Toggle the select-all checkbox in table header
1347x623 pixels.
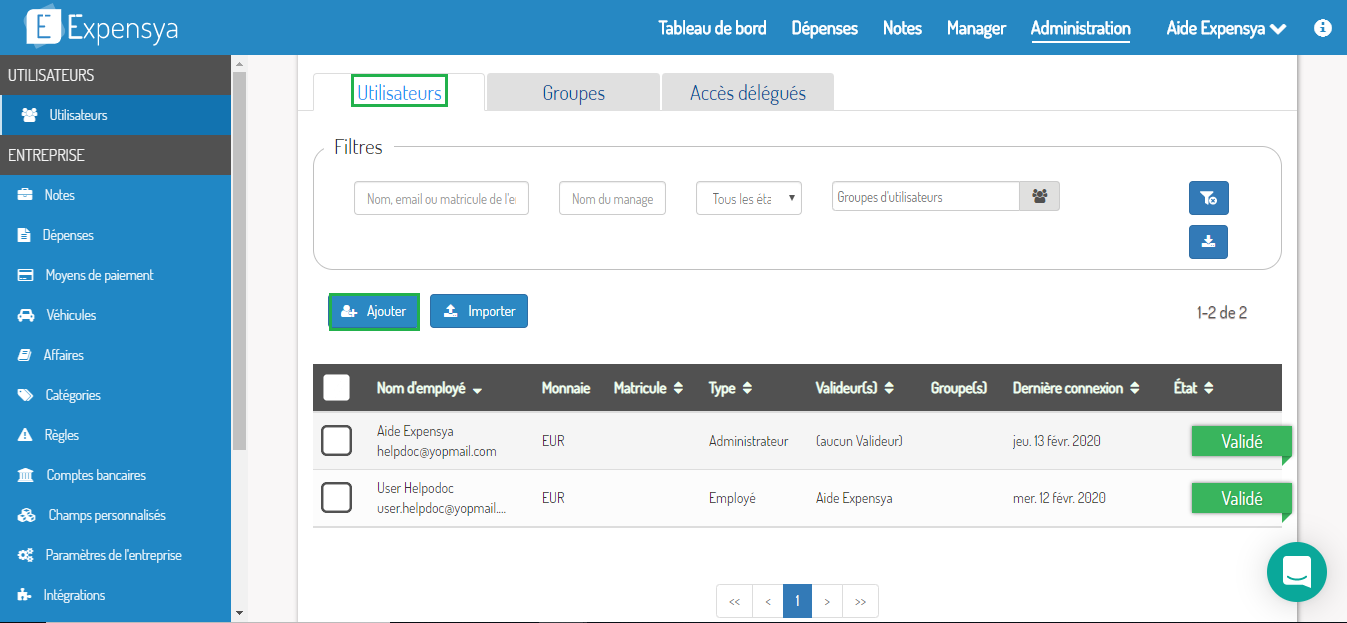click(337, 388)
